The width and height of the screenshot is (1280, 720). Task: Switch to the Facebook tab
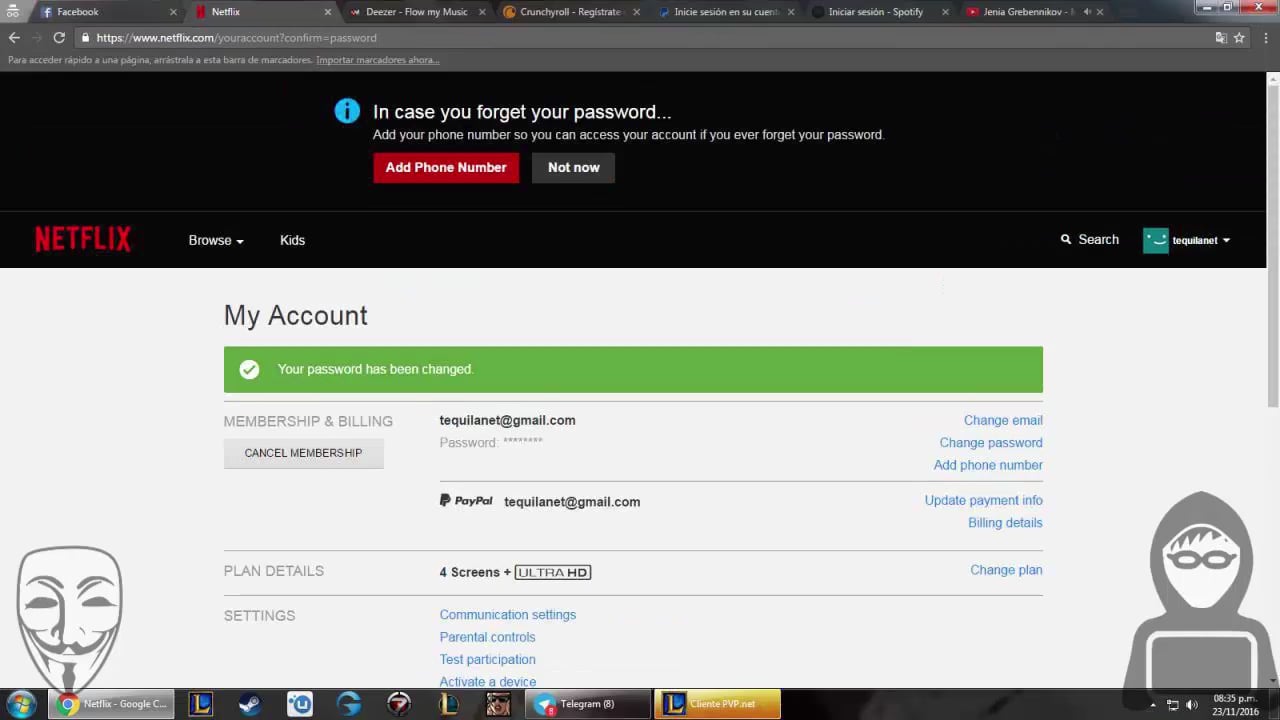coord(107,12)
